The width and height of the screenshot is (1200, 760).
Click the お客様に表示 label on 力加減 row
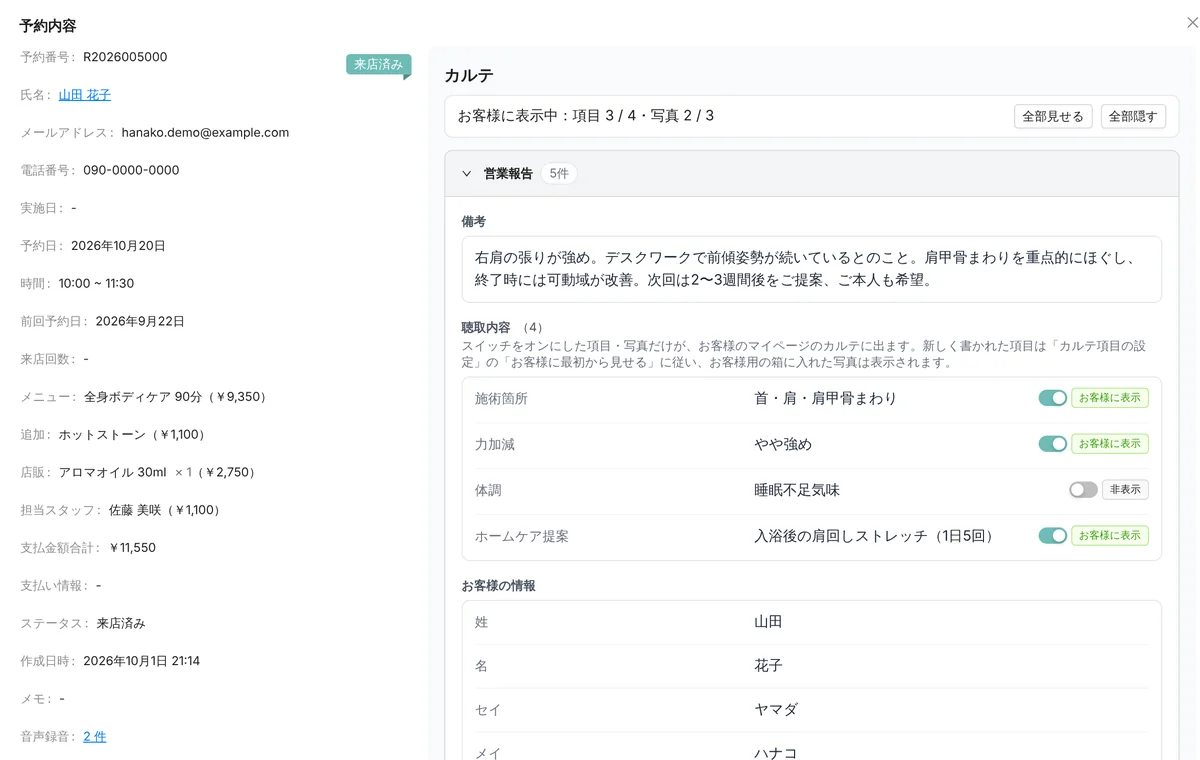[1110, 444]
